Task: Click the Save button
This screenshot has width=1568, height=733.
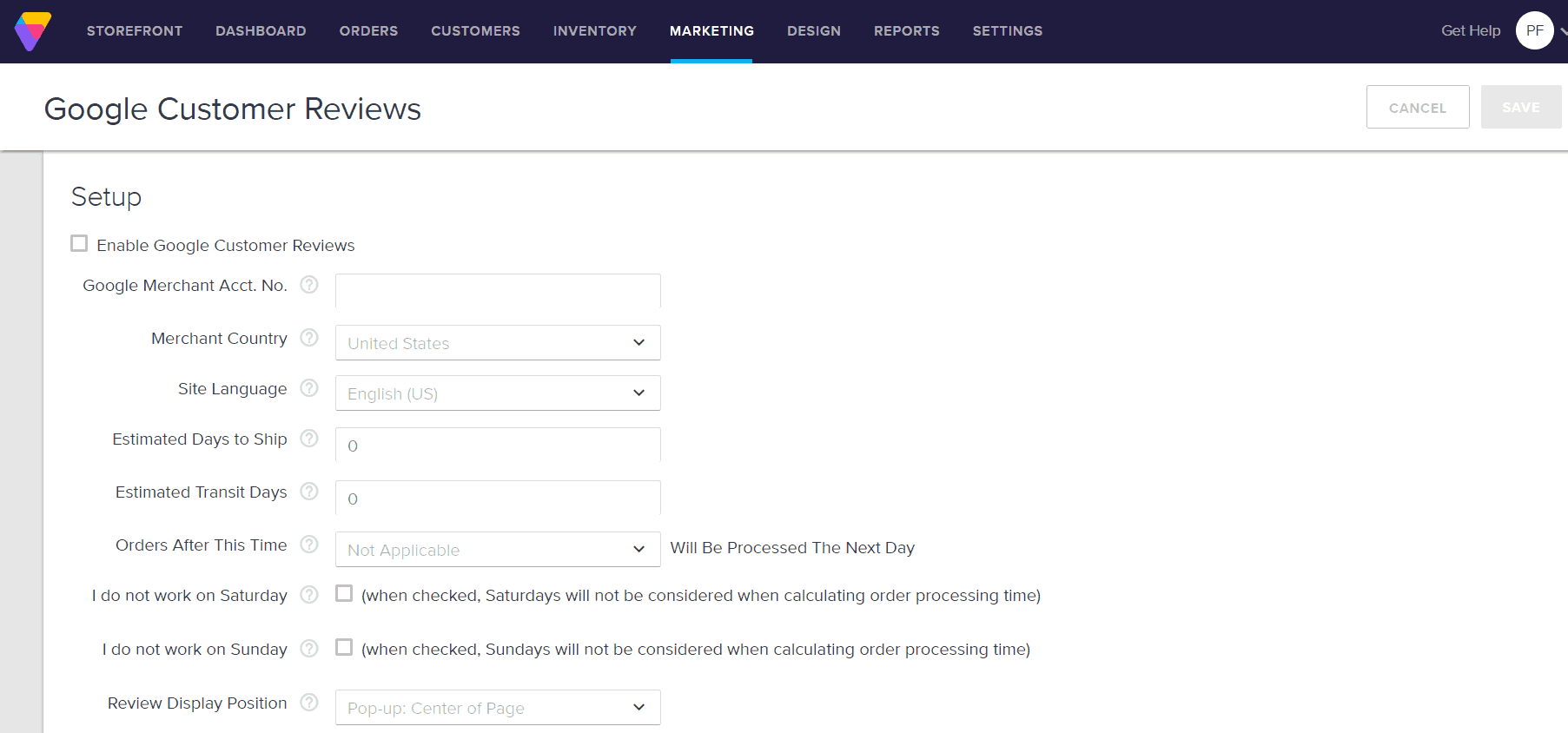Action: (x=1521, y=107)
